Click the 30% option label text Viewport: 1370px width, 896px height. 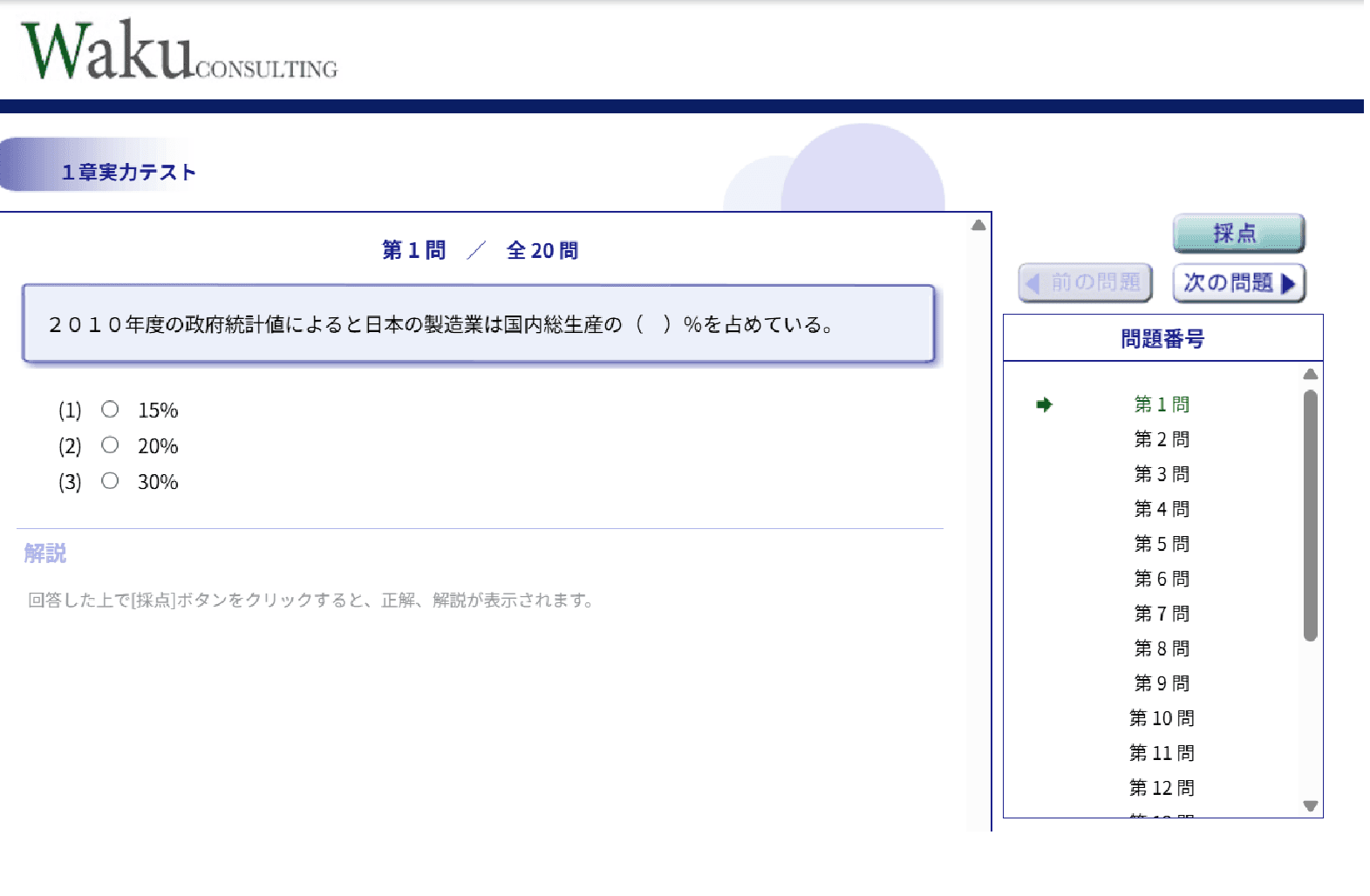click(x=158, y=482)
